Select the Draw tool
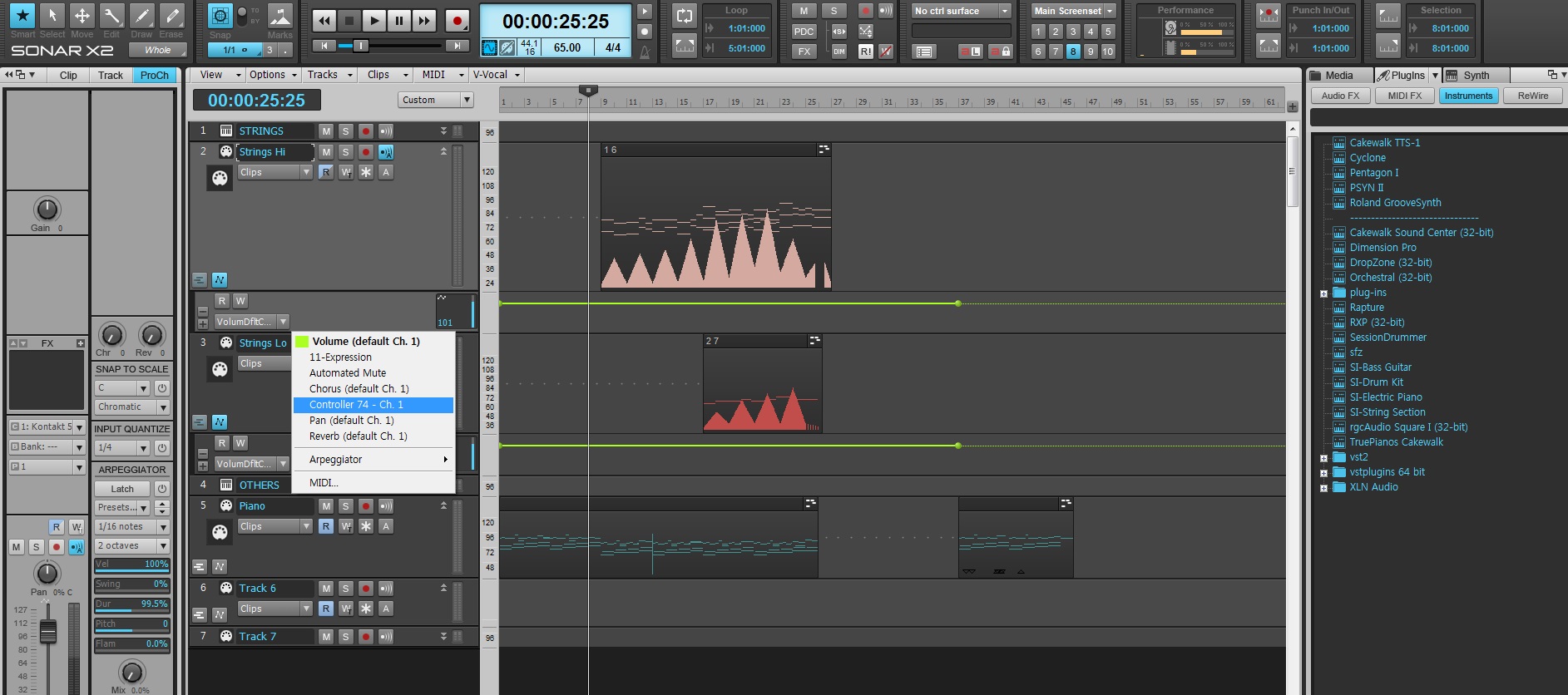 141,15
